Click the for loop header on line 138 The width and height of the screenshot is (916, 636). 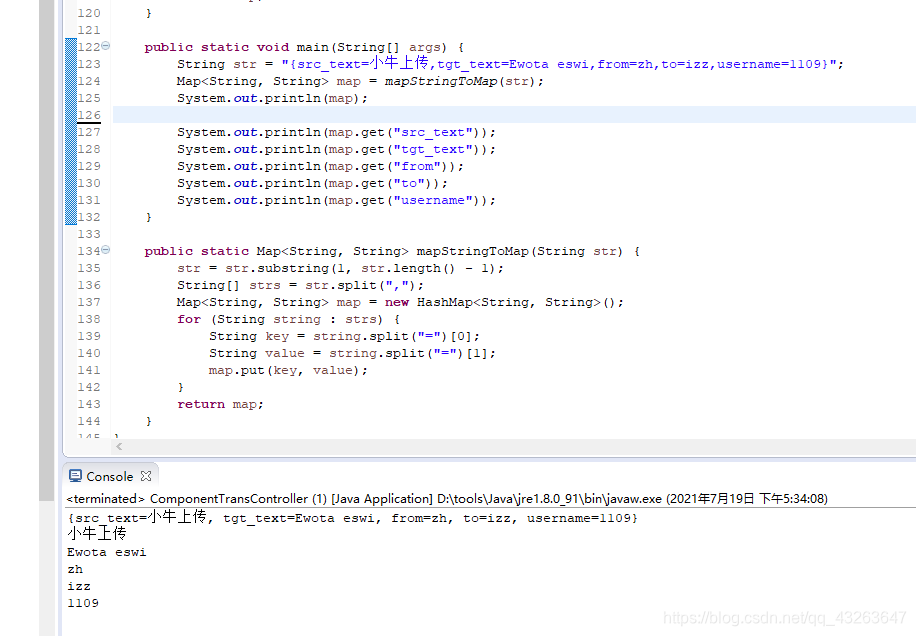tap(289, 319)
